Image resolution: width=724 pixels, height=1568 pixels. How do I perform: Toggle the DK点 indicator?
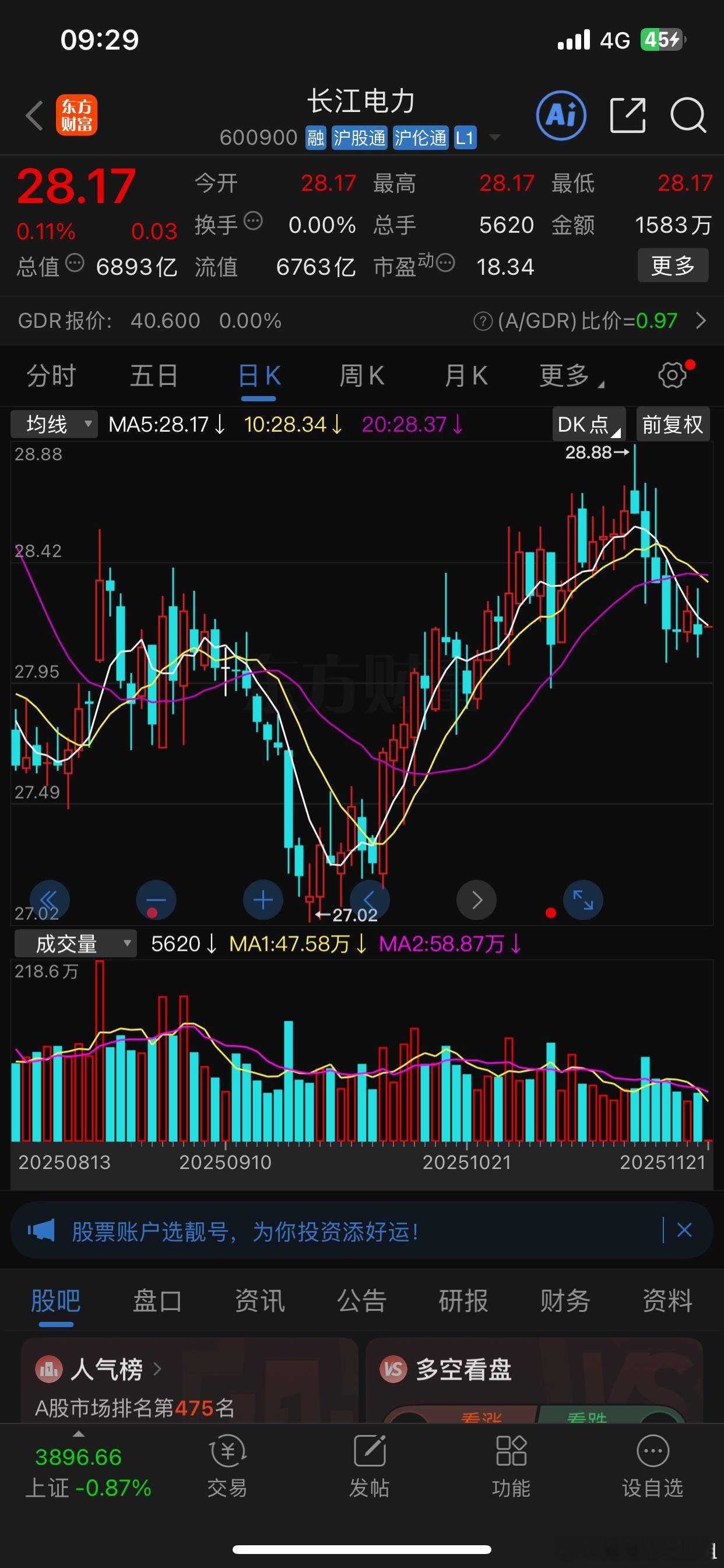click(x=588, y=424)
